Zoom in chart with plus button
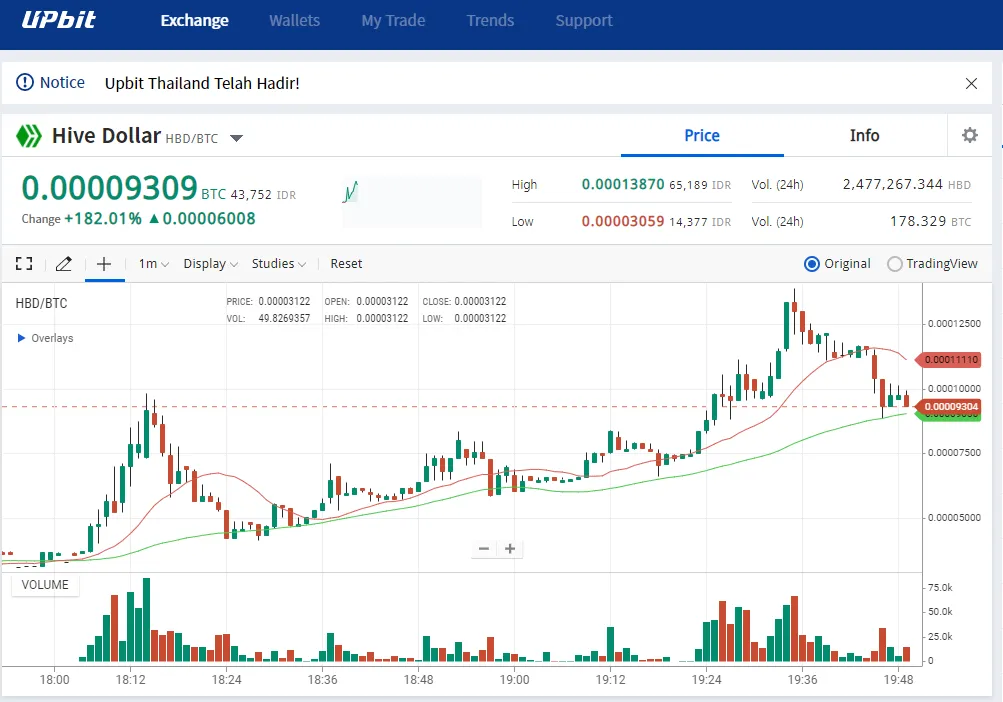 pos(510,548)
